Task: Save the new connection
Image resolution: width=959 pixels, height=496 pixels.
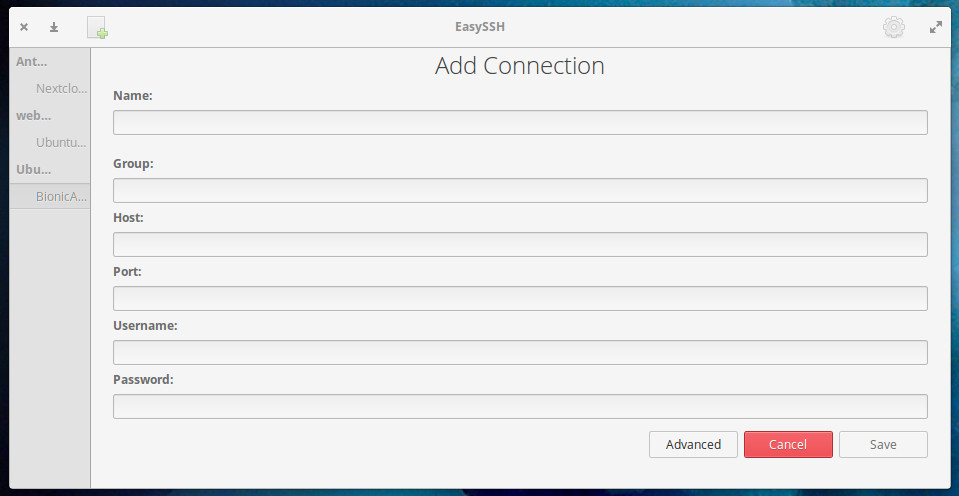Action: (883, 444)
